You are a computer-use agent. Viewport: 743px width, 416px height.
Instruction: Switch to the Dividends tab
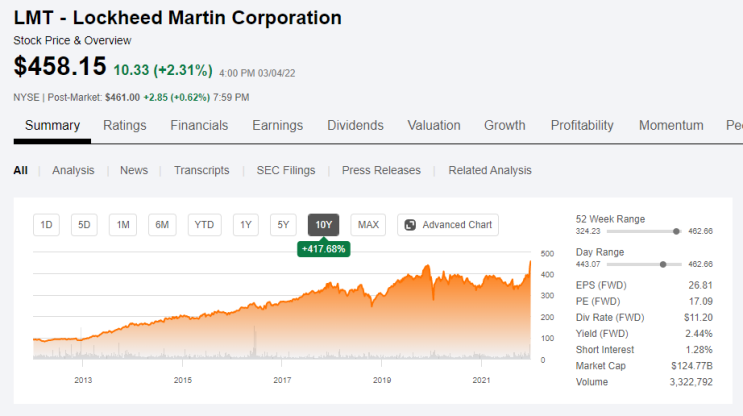[x=355, y=126]
